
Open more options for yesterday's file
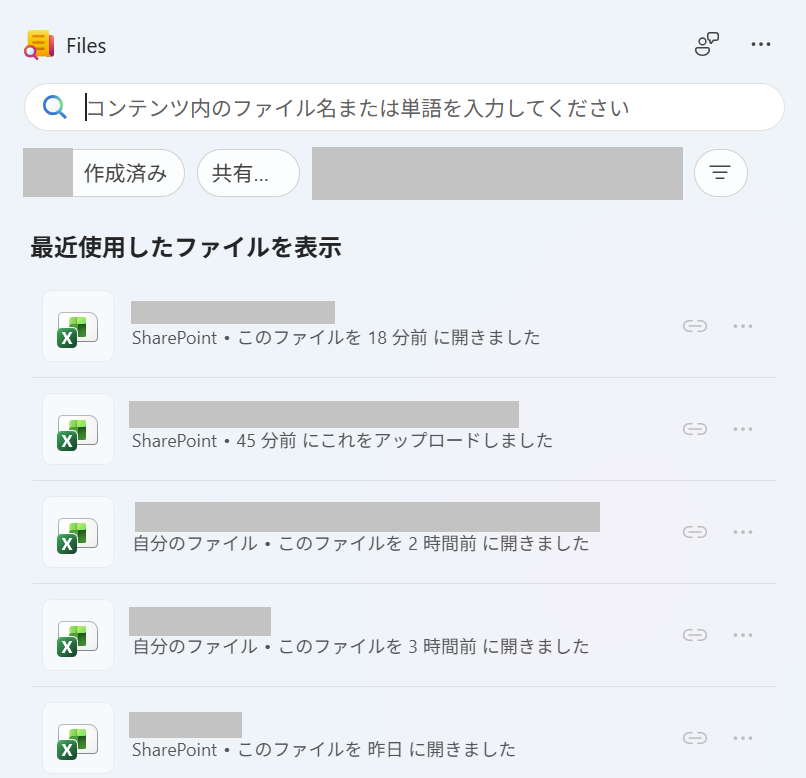(743, 737)
